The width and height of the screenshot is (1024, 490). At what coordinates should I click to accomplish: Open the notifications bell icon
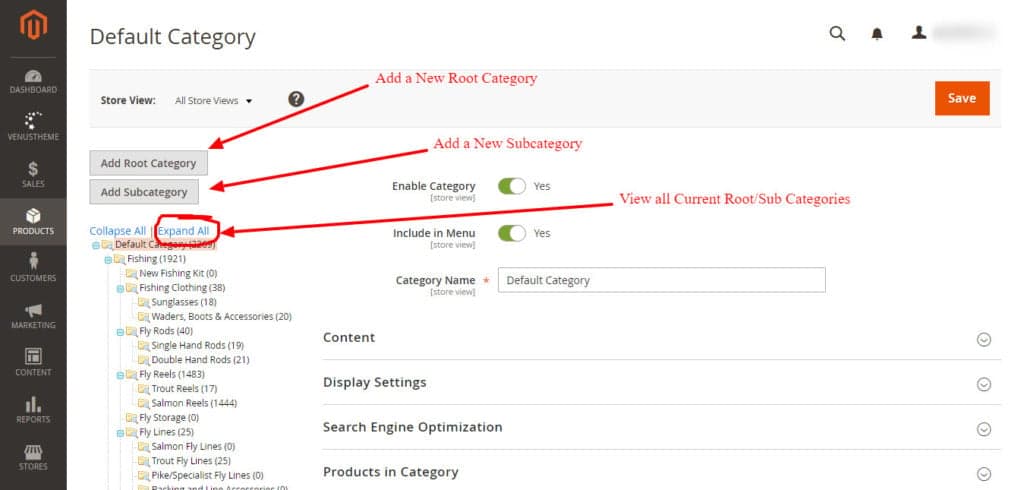[877, 34]
